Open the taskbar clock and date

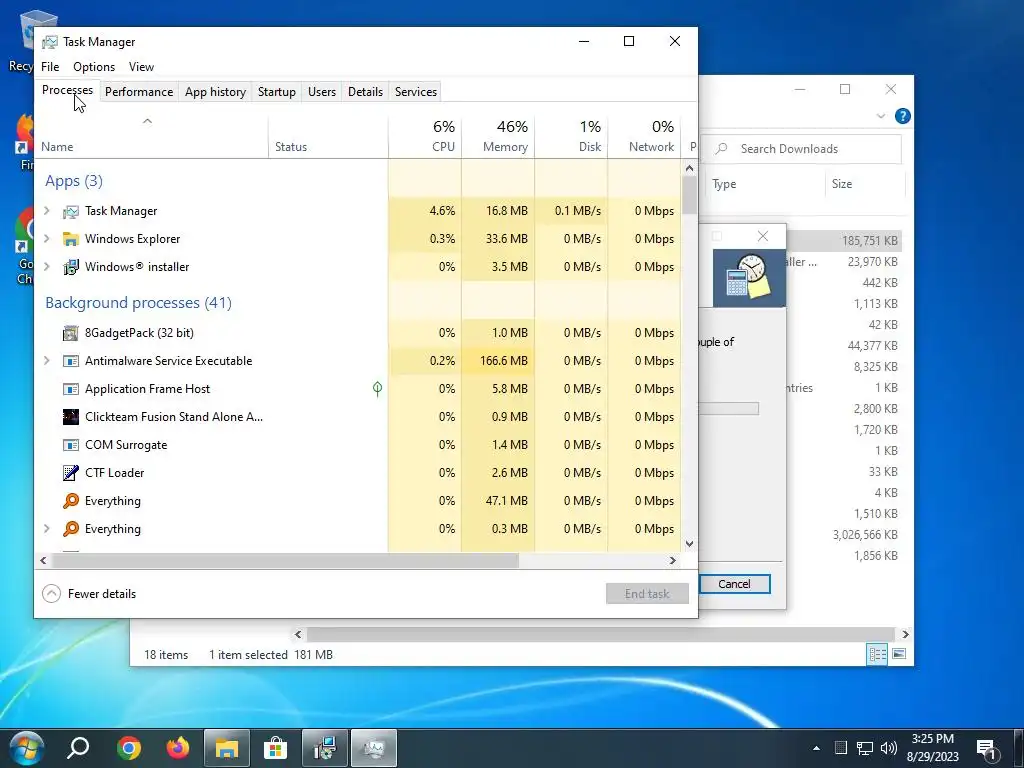(x=933, y=748)
